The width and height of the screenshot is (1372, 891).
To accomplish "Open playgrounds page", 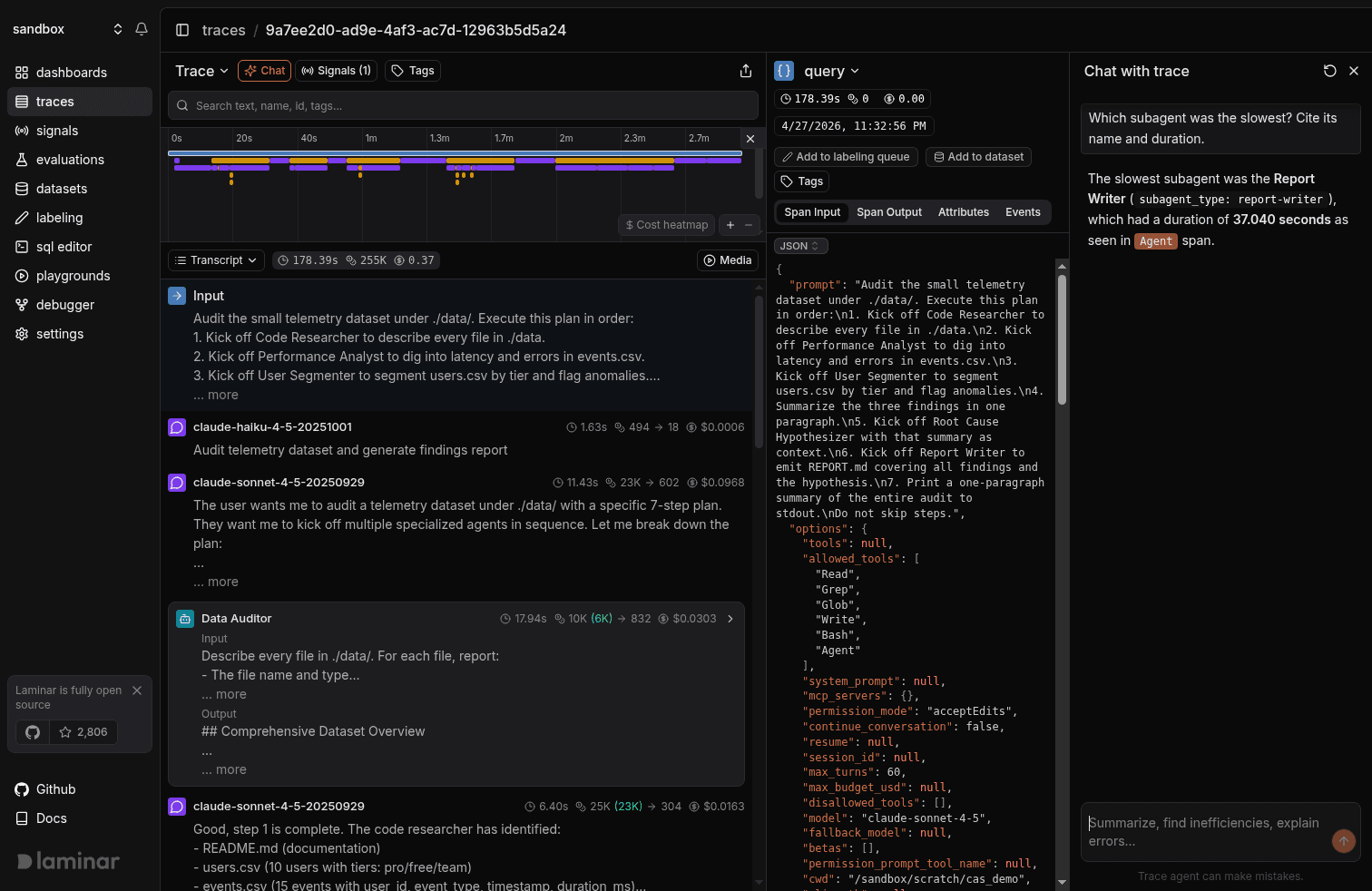I will [80, 276].
